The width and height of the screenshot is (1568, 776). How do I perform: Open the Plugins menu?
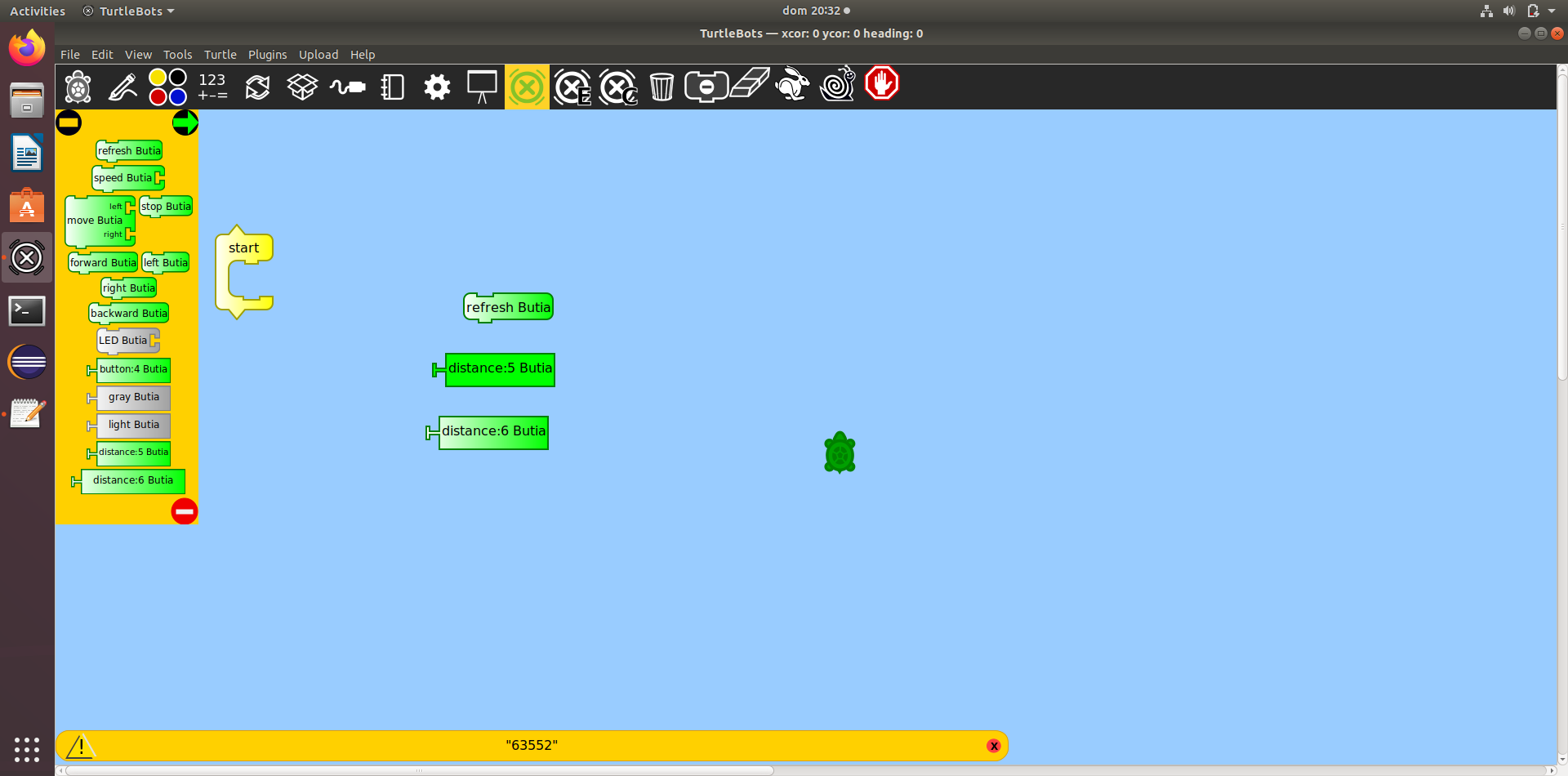tap(268, 55)
